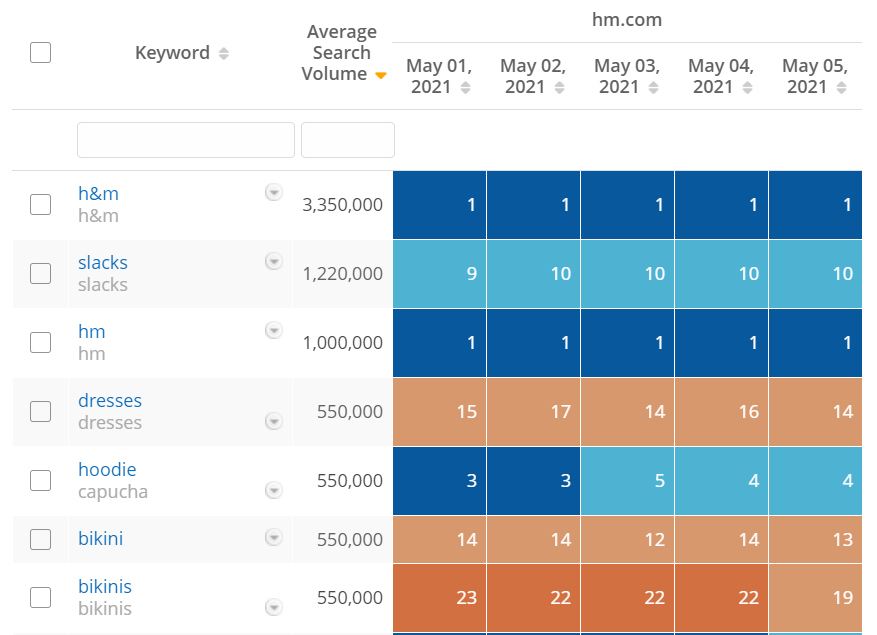Viewport: 877px width, 635px height.
Task: Sort by May 03, 2021 column
Action: tap(653, 87)
